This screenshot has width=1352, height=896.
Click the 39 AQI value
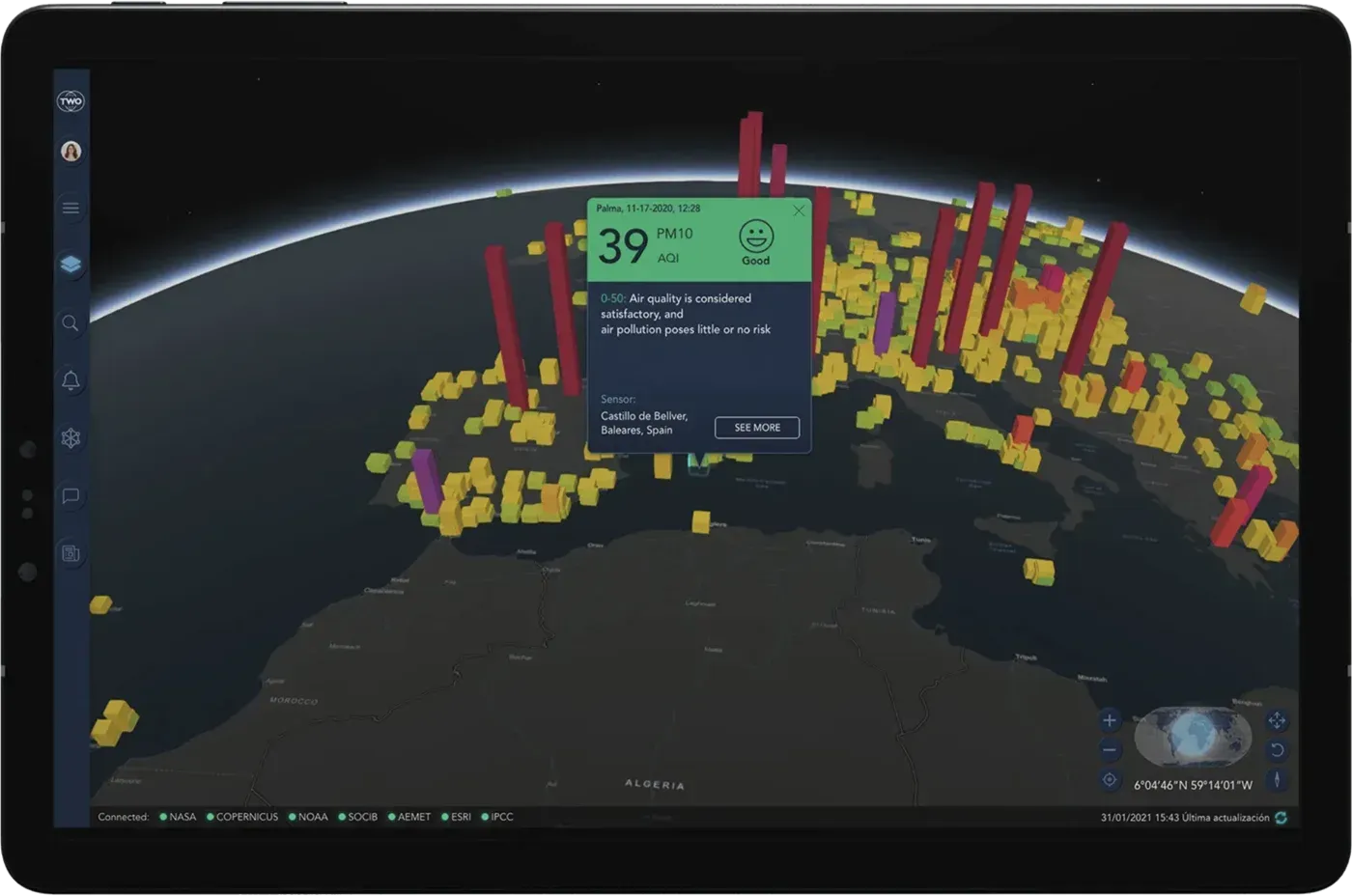pos(623,246)
